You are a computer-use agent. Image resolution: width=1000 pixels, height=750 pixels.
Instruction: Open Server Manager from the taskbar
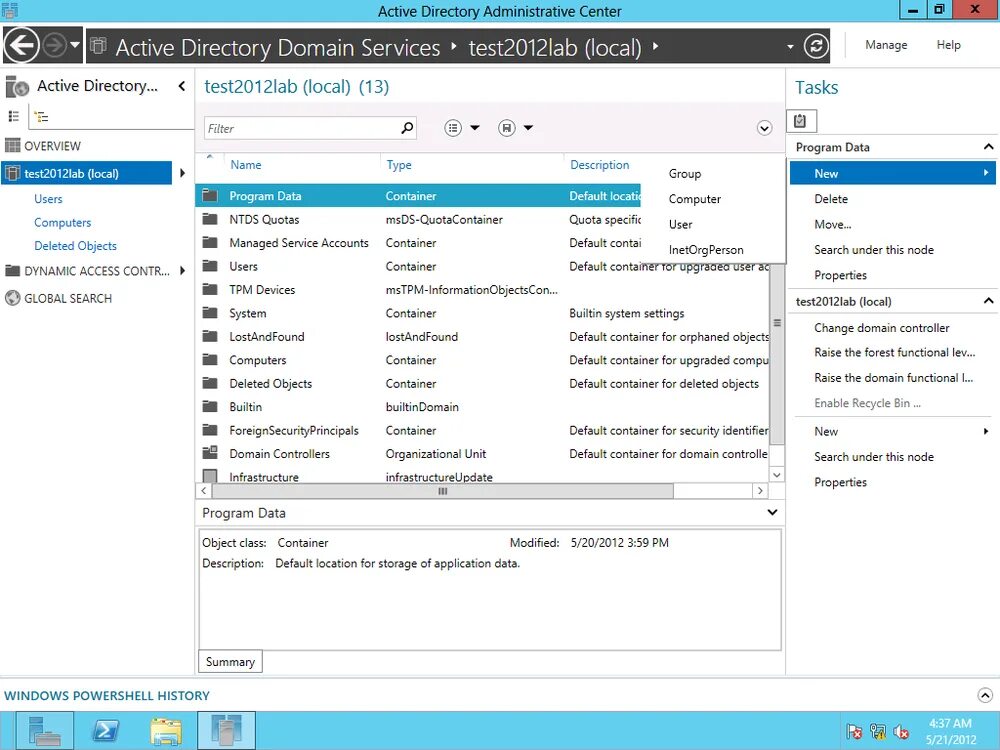tap(45, 731)
